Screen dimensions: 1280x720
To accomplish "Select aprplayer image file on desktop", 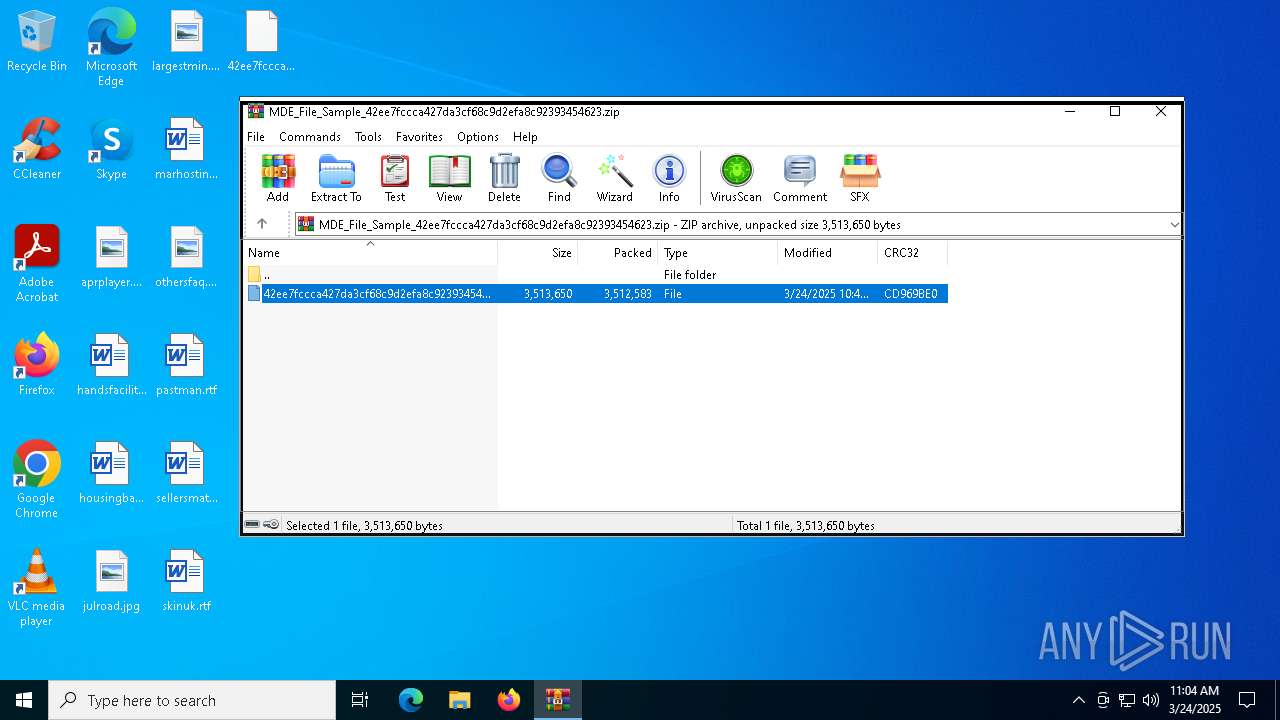I will pyautogui.click(x=111, y=258).
